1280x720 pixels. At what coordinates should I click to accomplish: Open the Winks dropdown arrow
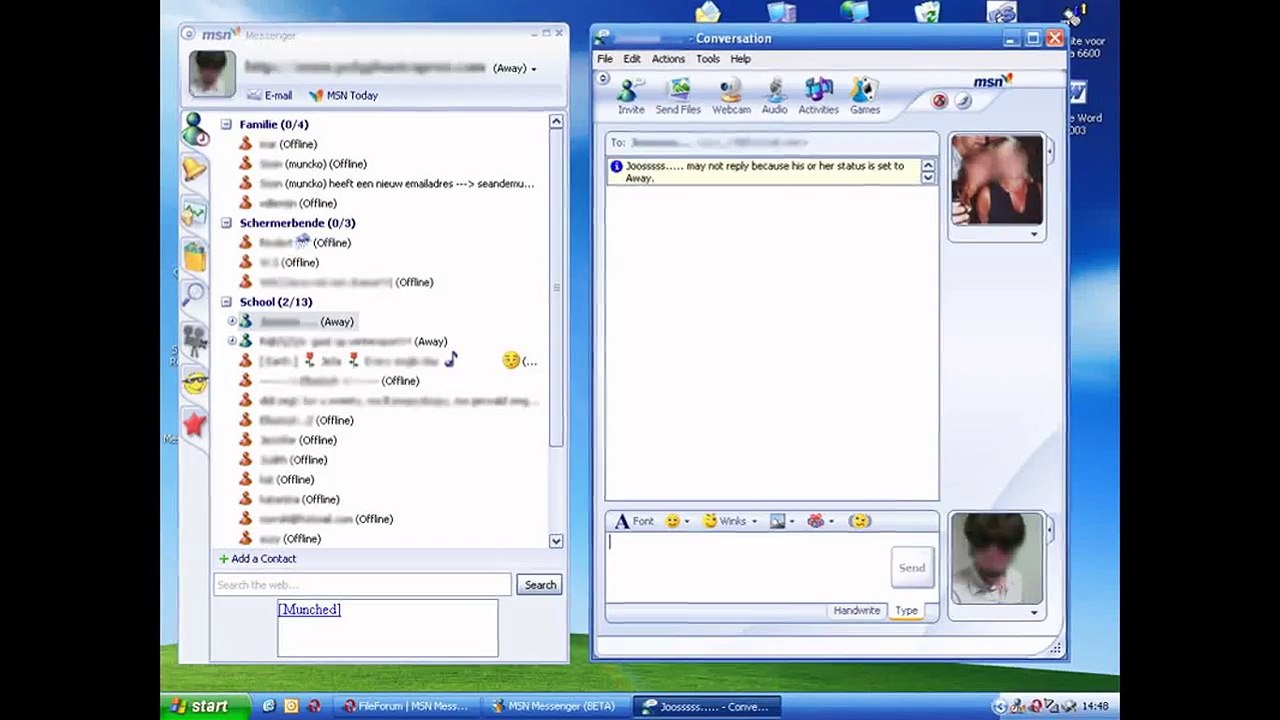pyautogui.click(x=754, y=522)
